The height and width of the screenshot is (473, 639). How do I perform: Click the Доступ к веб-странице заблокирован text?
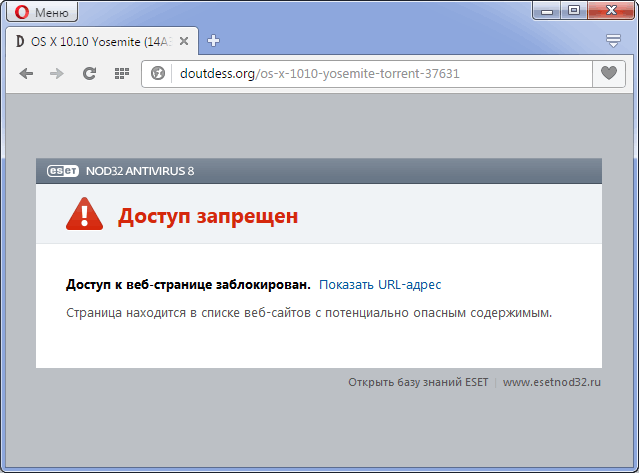(x=188, y=284)
